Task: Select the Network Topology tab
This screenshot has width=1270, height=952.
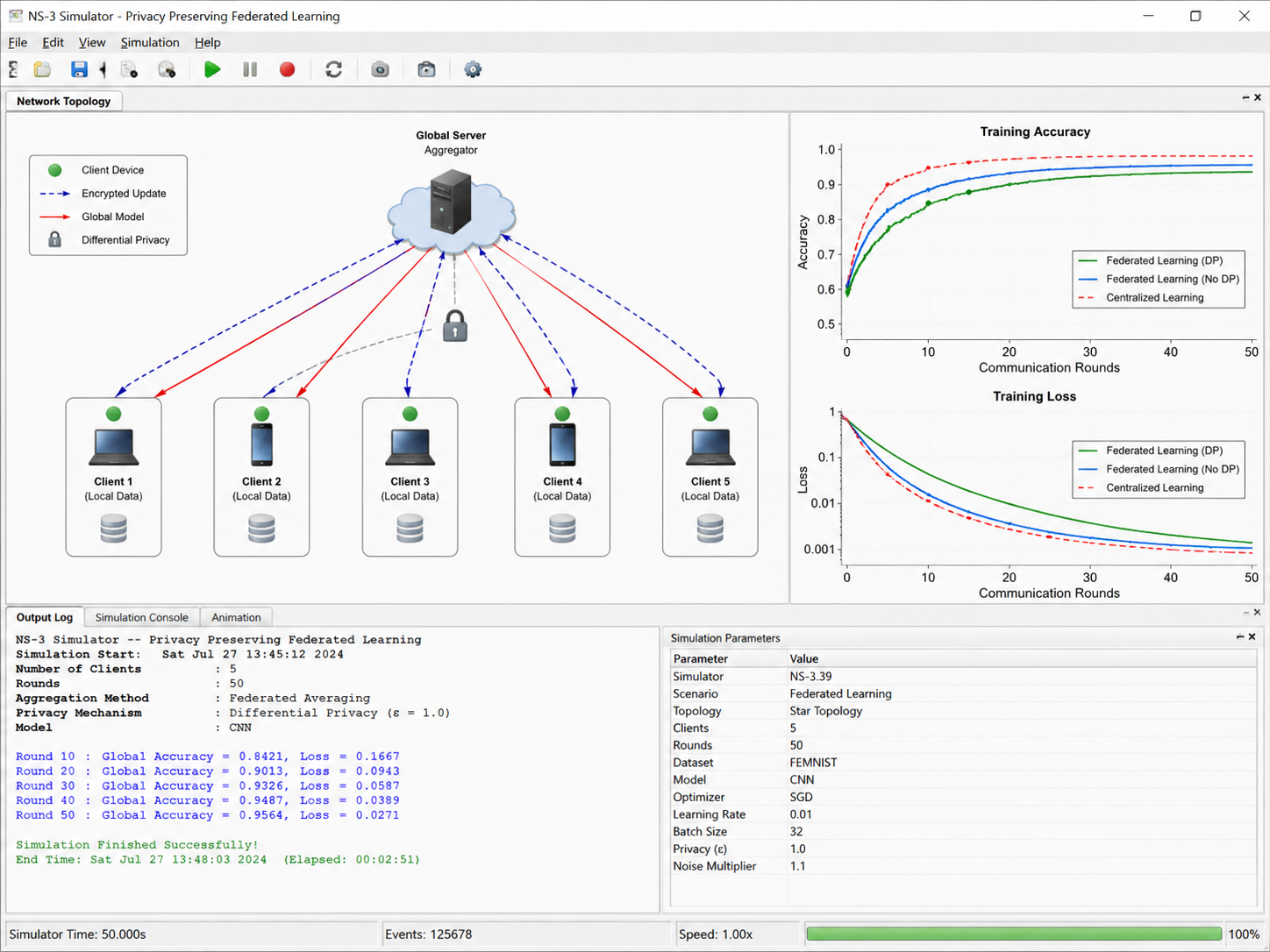Action: pyautogui.click(x=64, y=101)
